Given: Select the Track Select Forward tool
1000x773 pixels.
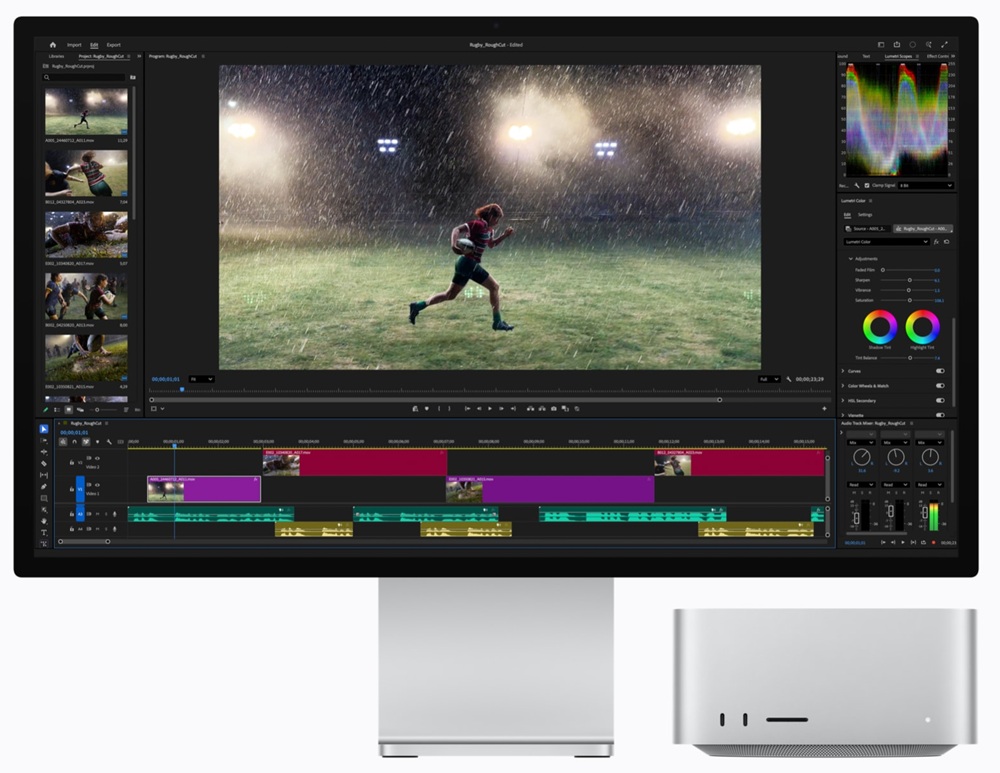Looking at the screenshot, I should [x=44, y=441].
